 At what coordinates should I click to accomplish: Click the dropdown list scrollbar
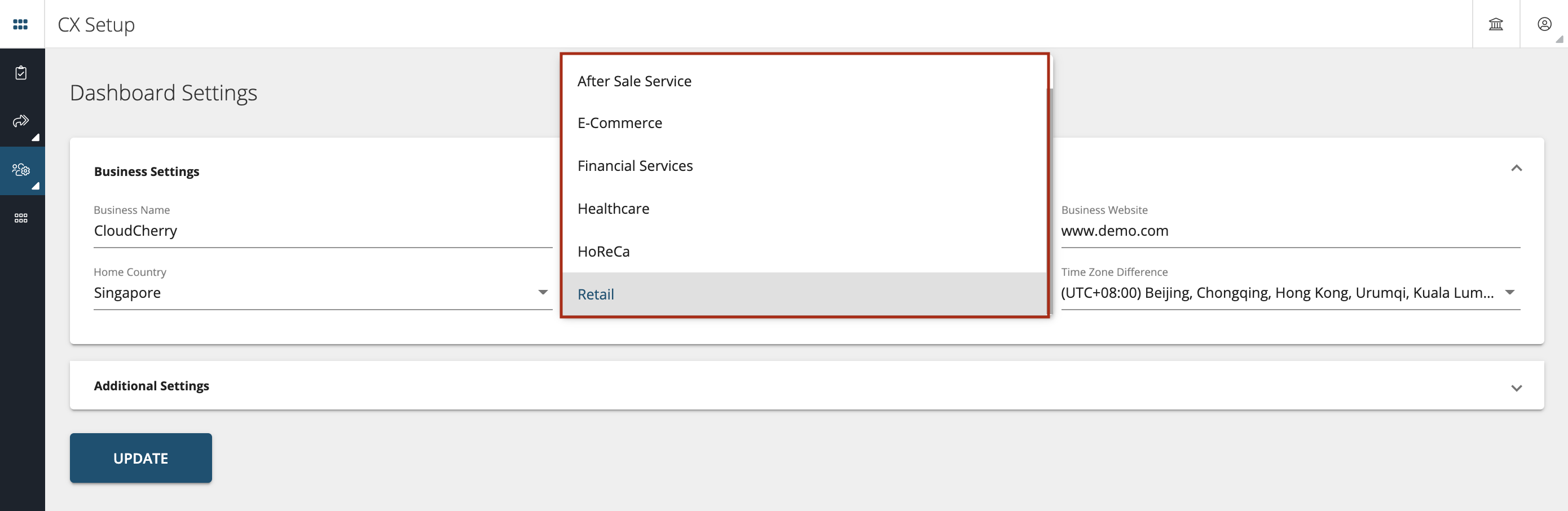[1051, 201]
